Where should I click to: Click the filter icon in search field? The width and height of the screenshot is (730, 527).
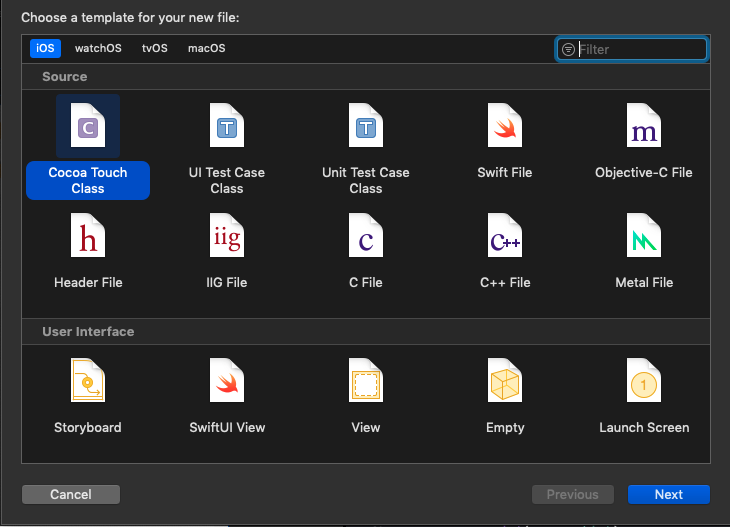coord(568,49)
